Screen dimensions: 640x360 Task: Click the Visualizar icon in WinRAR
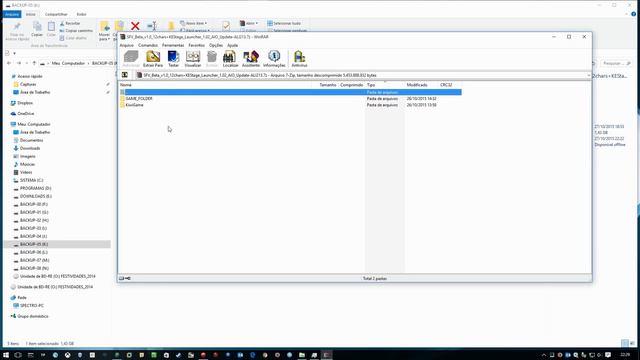193,59
